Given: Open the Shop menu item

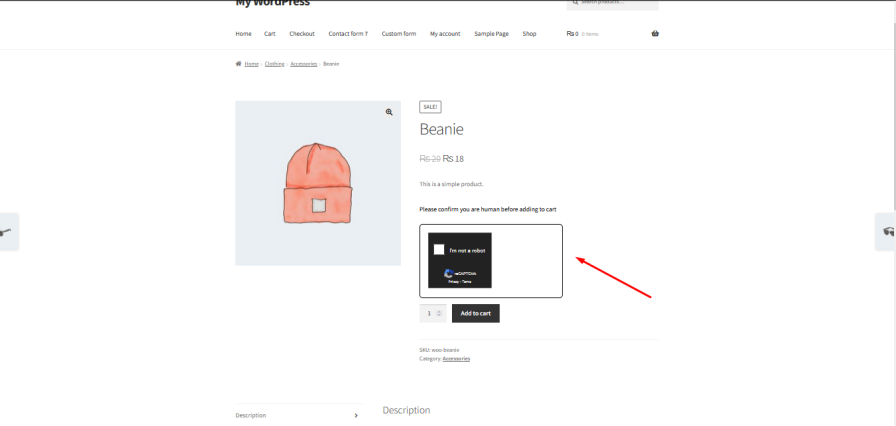Looking at the screenshot, I should (x=529, y=34).
